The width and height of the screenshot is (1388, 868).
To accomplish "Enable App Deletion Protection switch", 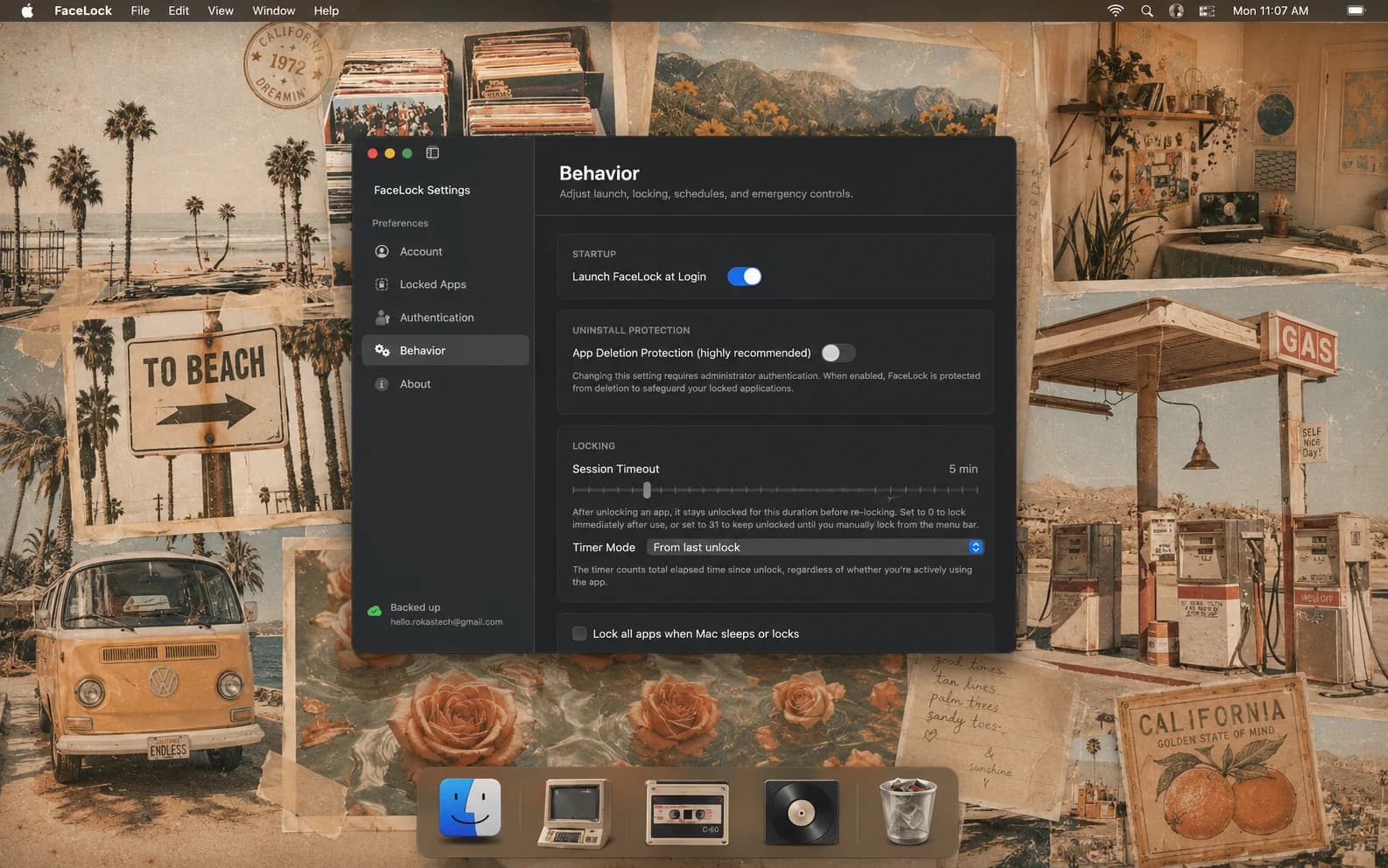I will (x=838, y=353).
